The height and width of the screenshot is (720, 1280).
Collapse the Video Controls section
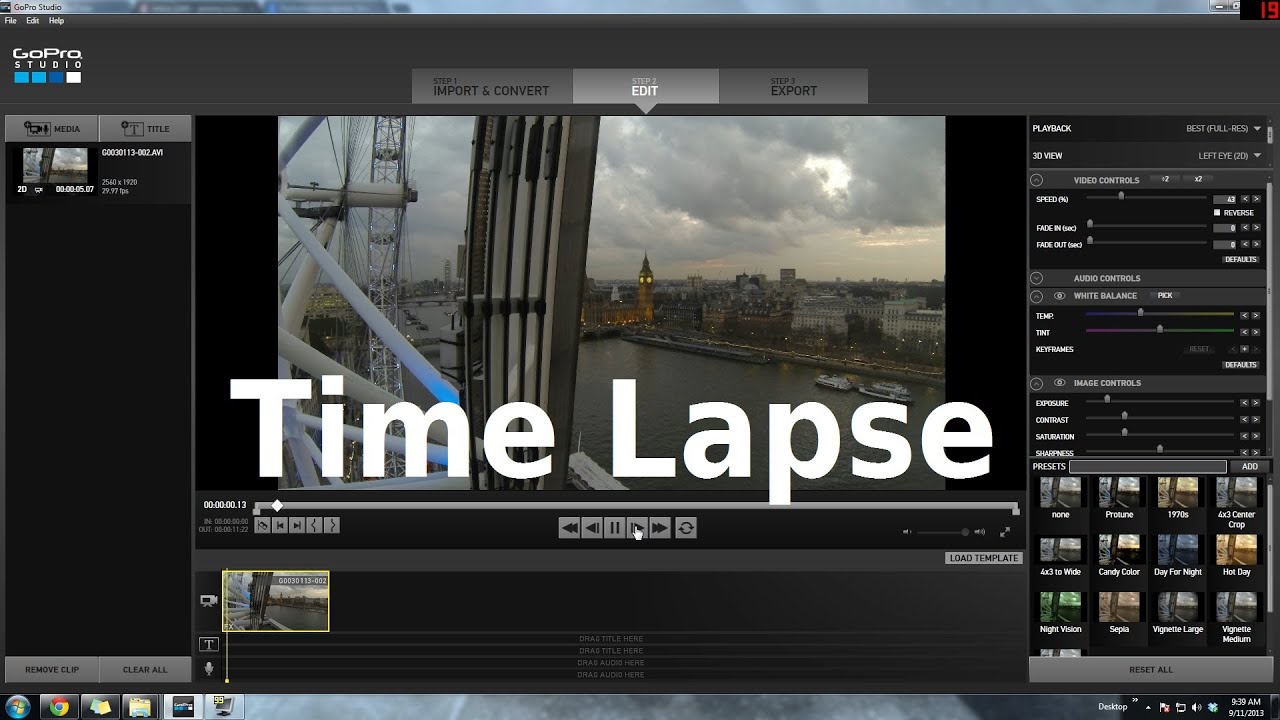pyautogui.click(x=1037, y=181)
